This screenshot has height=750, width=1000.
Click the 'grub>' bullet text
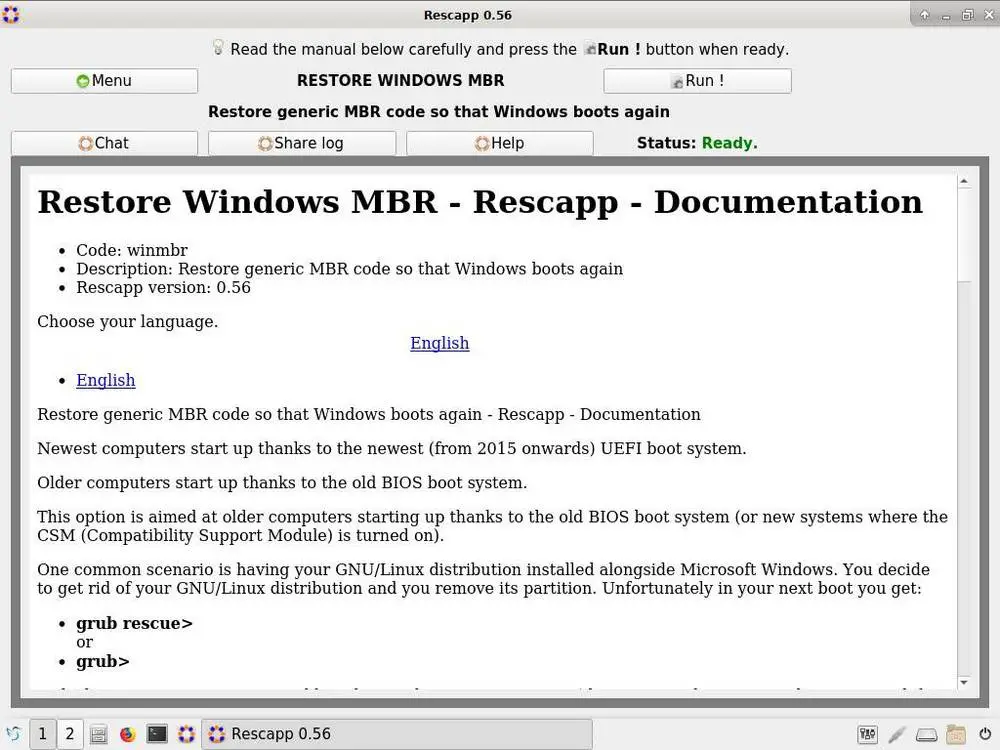(103, 661)
